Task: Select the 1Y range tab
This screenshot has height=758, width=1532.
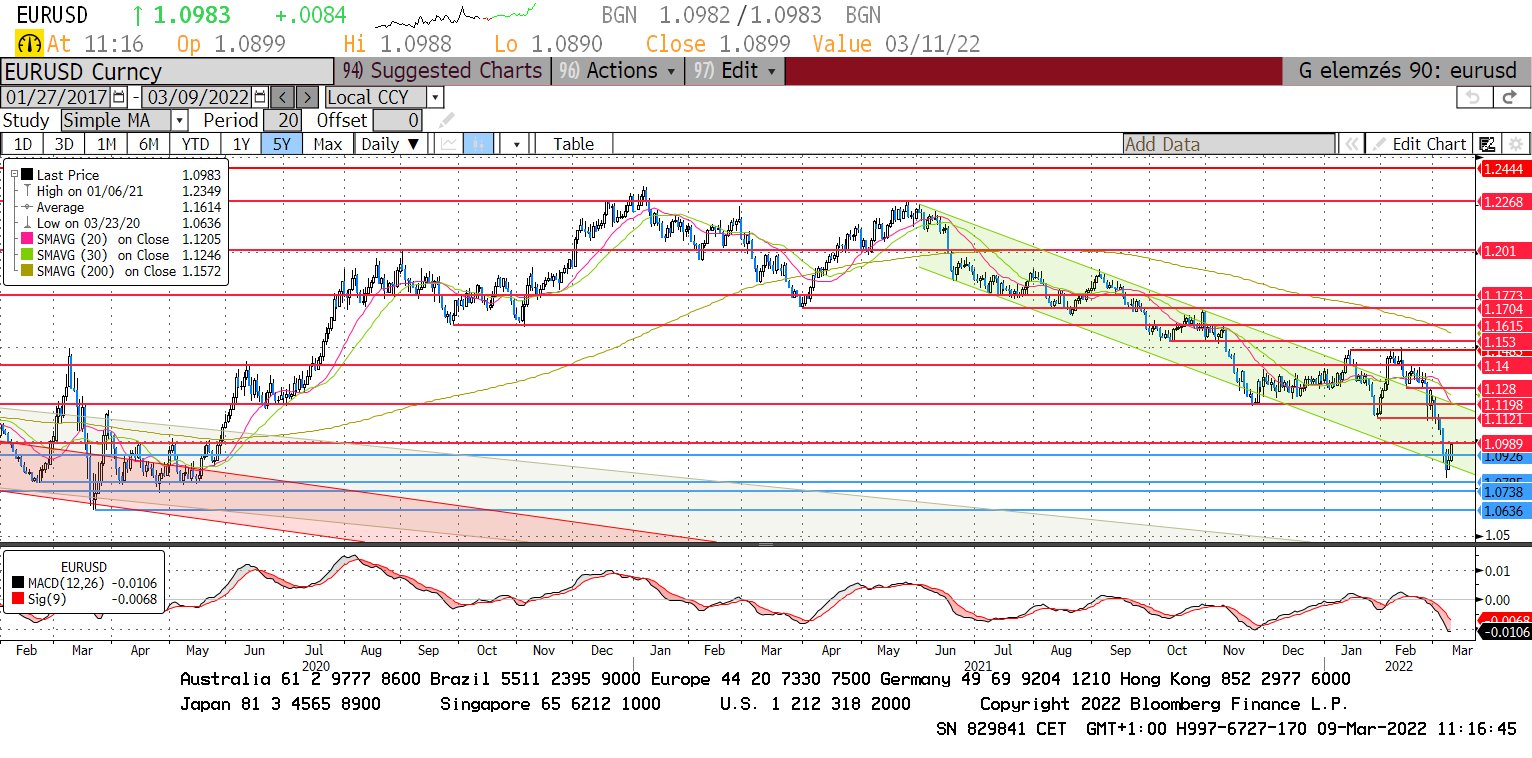Action: tap(241, 144)
